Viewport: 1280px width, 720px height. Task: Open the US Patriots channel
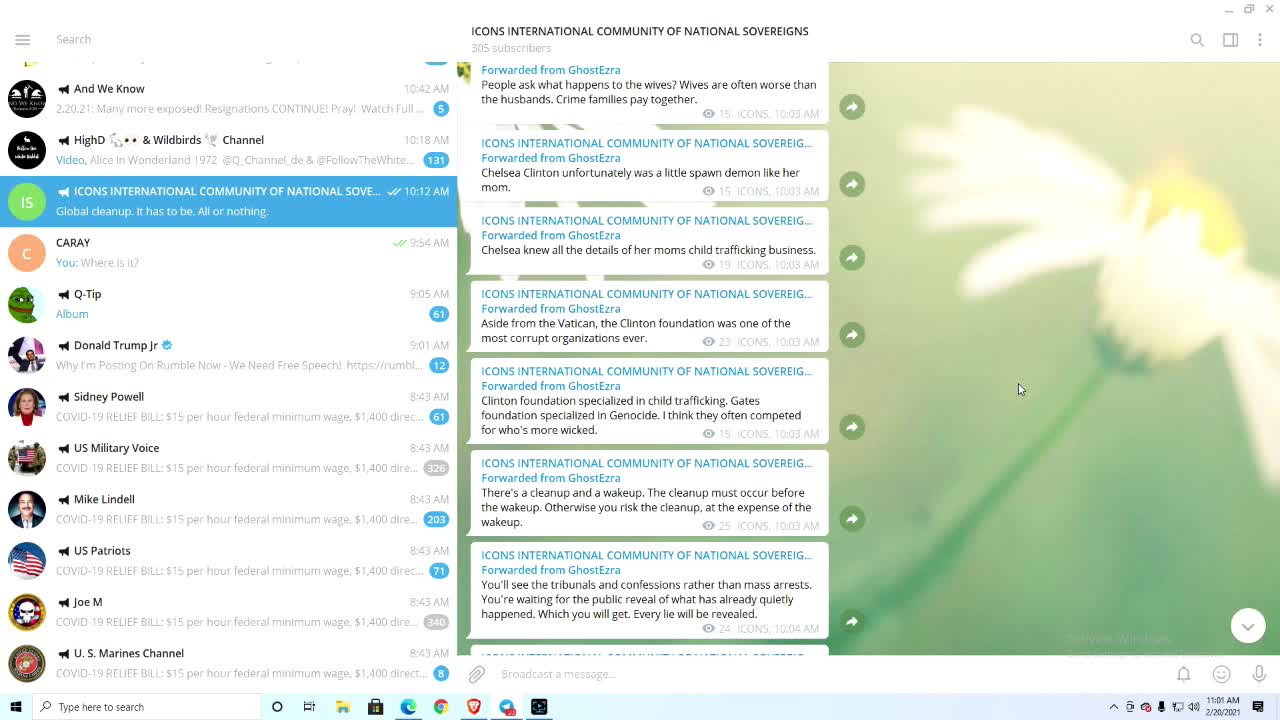click(x=228, y=561)
